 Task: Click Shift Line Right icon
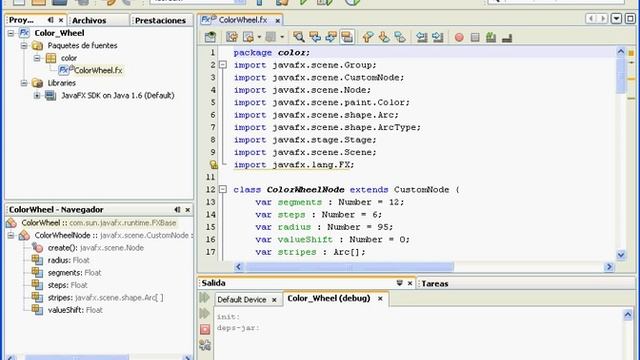point(438,37)
